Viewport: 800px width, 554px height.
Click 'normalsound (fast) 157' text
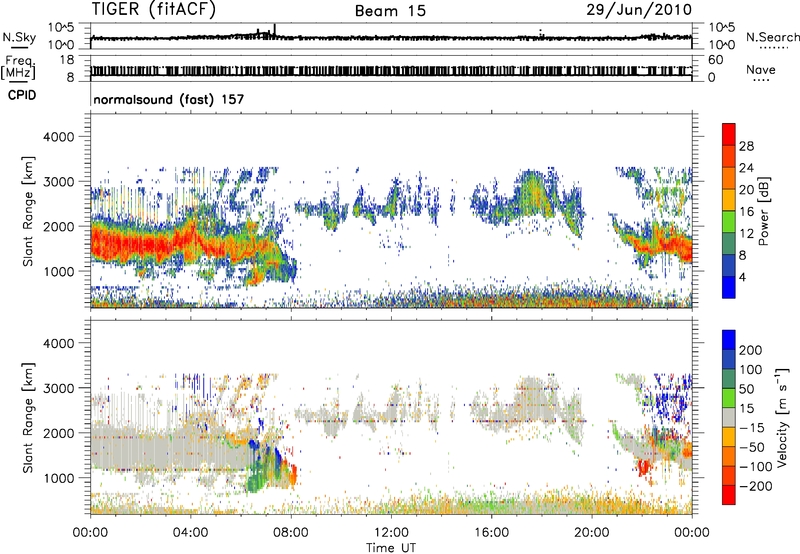[169, 99]
